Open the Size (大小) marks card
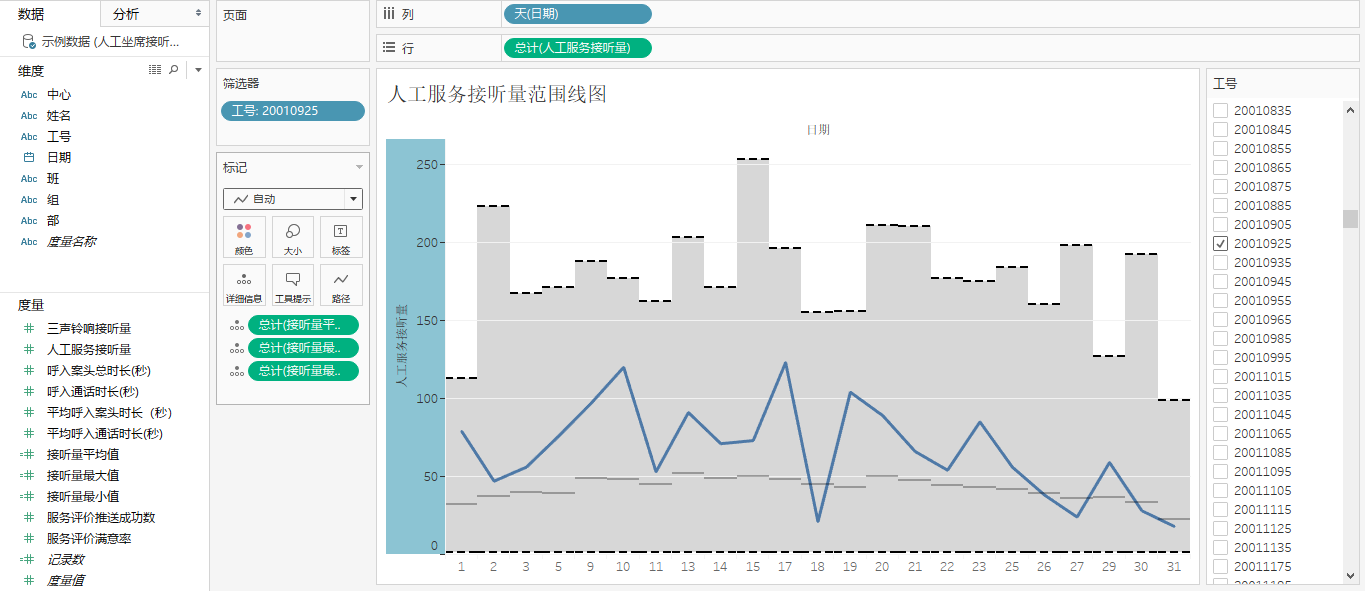Image resolution: width=1365 pixels, height=591 pixels. [293, 237]
